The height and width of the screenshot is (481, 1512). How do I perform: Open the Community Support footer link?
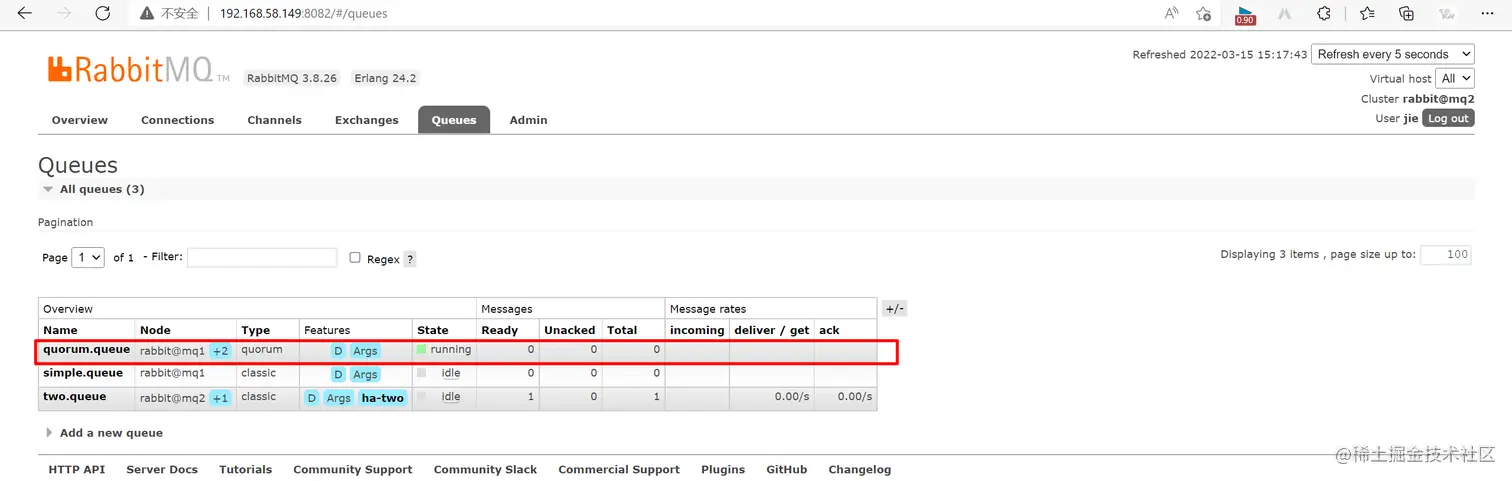pyautogui.click(x=353, y=469)
